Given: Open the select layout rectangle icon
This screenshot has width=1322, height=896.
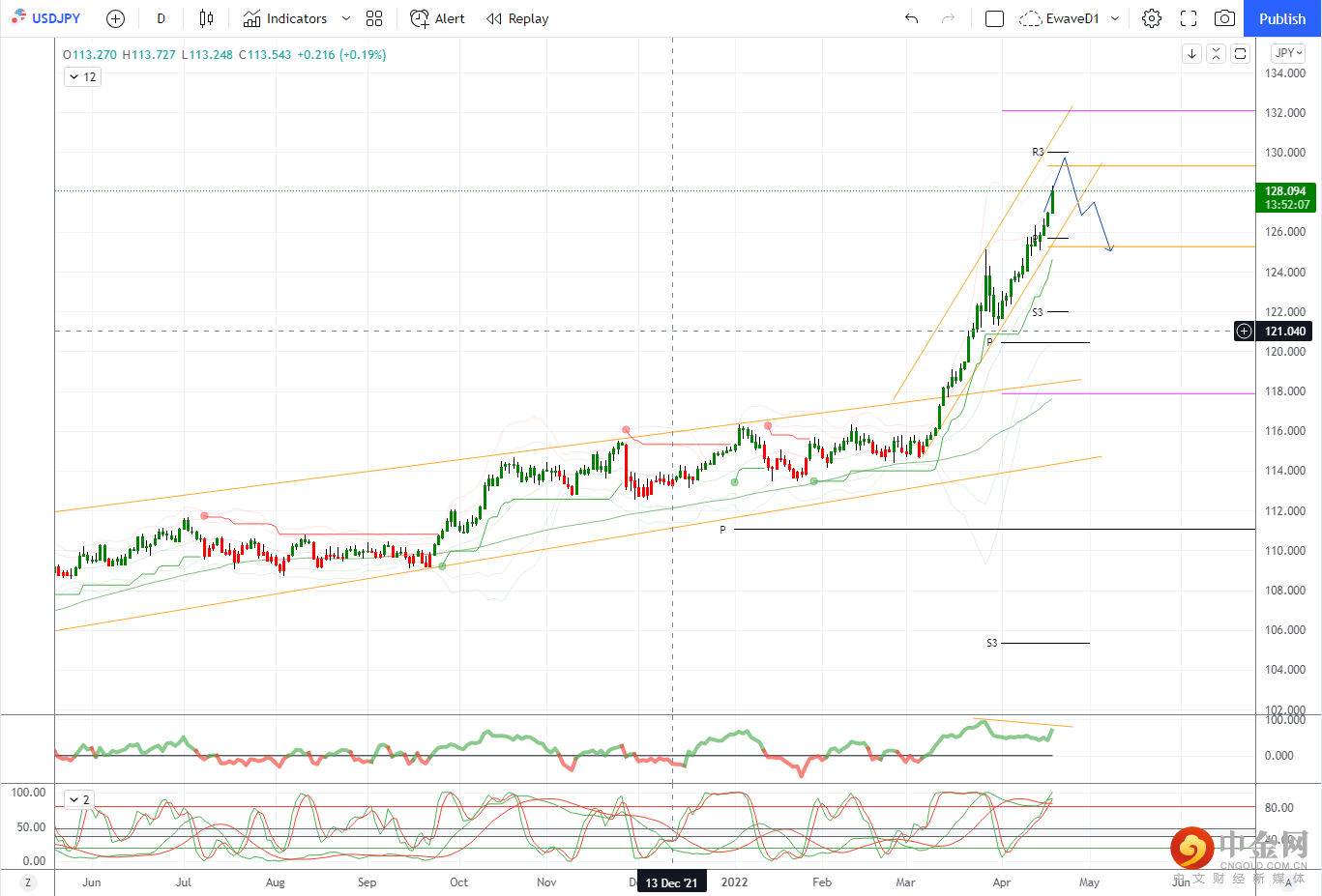Looking at the screenshot, I should tap(994, 18).
